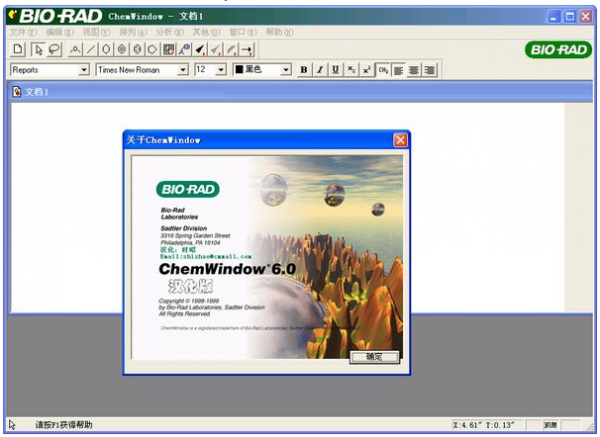Open the 视图 menu
The height and width of the screenshot is (437, 600).
click(x=97, y=32)
